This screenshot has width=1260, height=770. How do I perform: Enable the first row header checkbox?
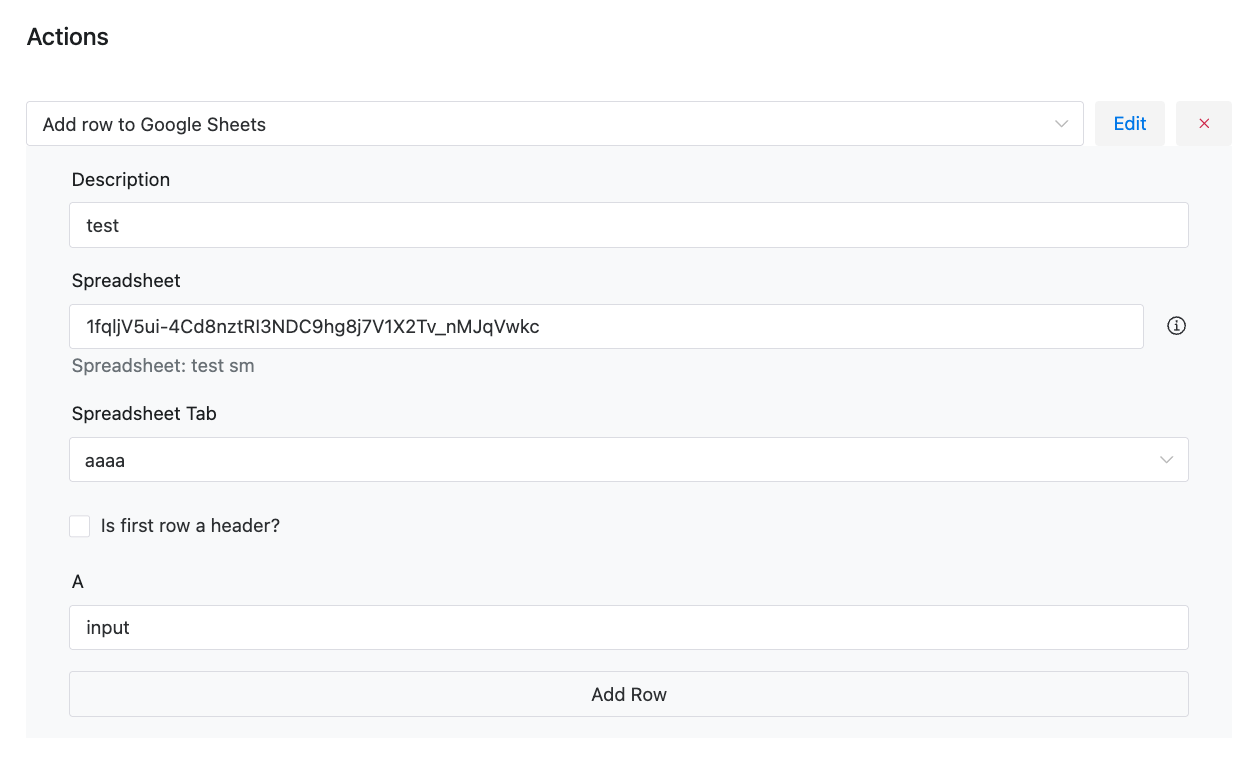coord(80,526)
